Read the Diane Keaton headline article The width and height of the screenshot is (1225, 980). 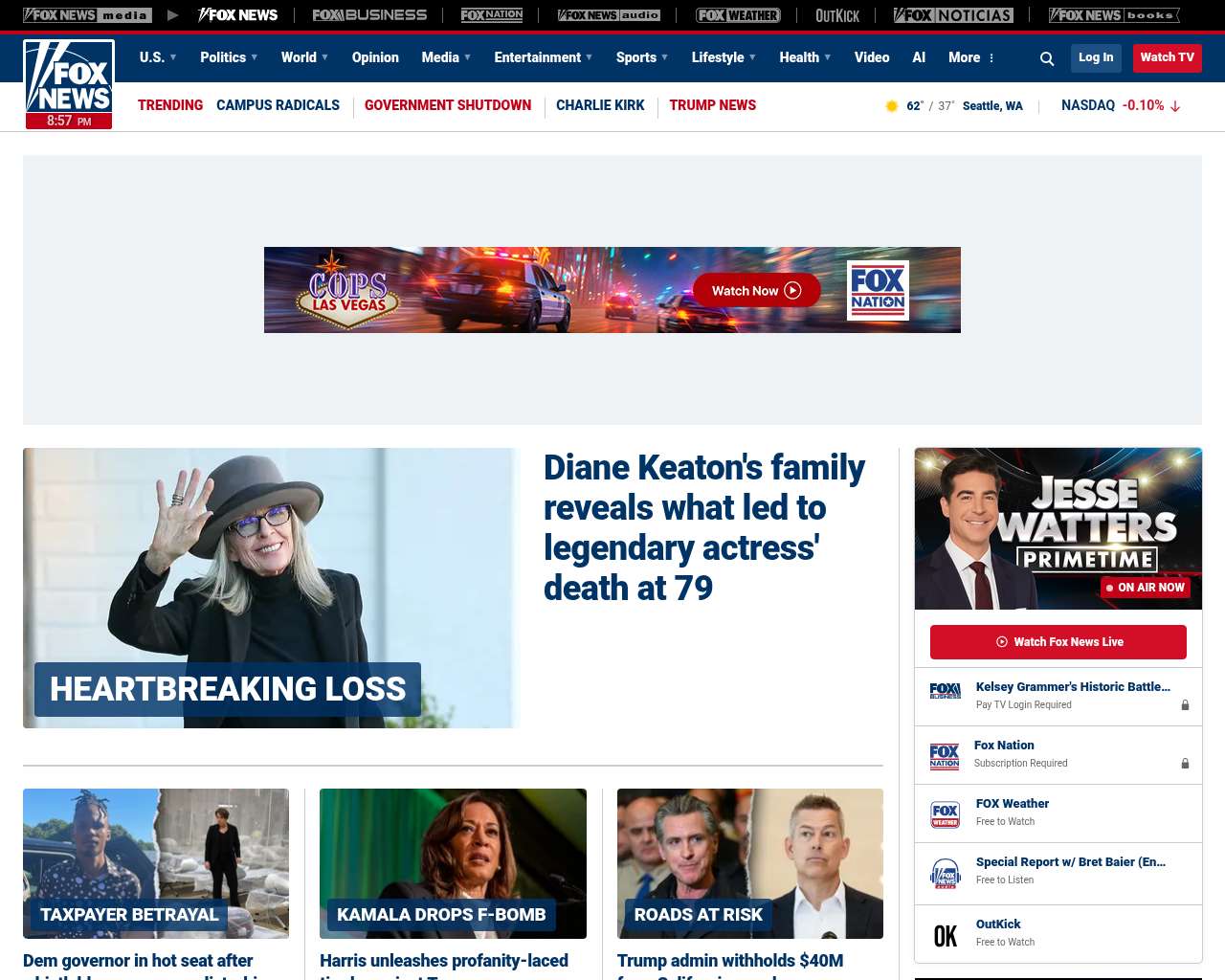click(x=703, y=527)
